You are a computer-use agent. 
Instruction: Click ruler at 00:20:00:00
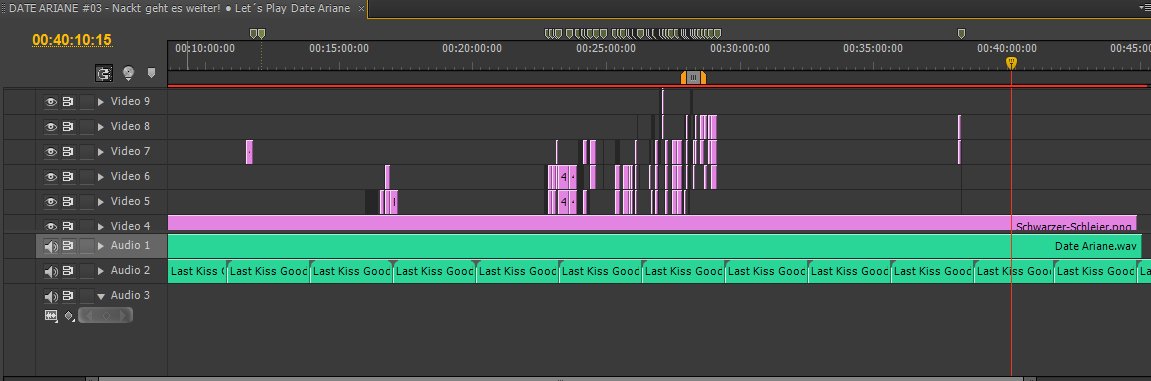(472, 48)
